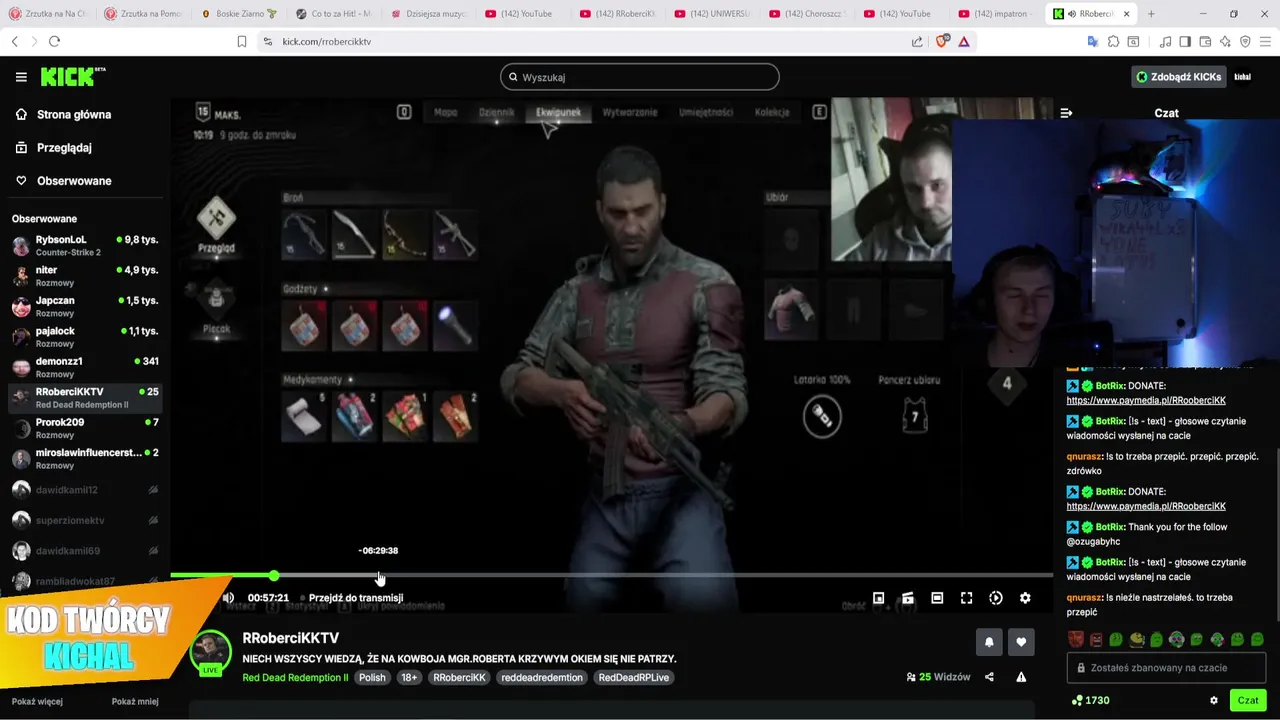This screenshot has width=1280, height=720.
Task: Open Prorok209 channel in followed list
Action: [85, 428]
